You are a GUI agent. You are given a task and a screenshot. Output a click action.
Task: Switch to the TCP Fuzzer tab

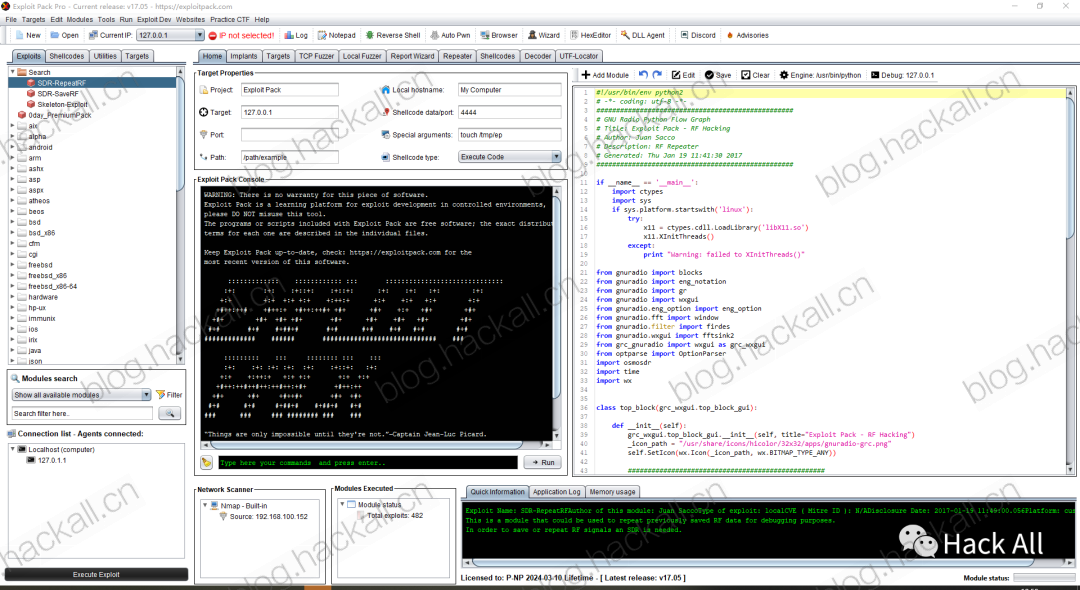click(x=316, y=56)
